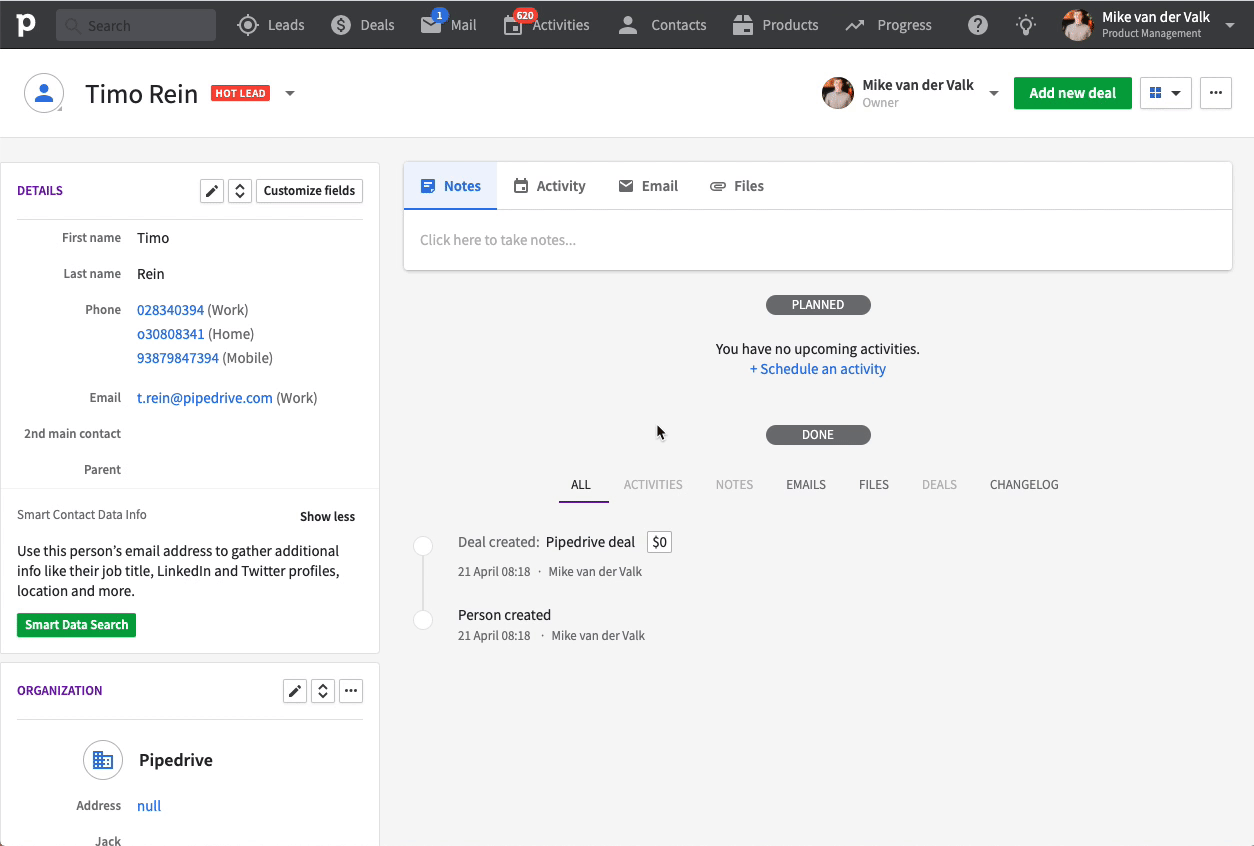Click the pencil icon in Organization section
Screen dimensions: 1254x846
(295, 691)
